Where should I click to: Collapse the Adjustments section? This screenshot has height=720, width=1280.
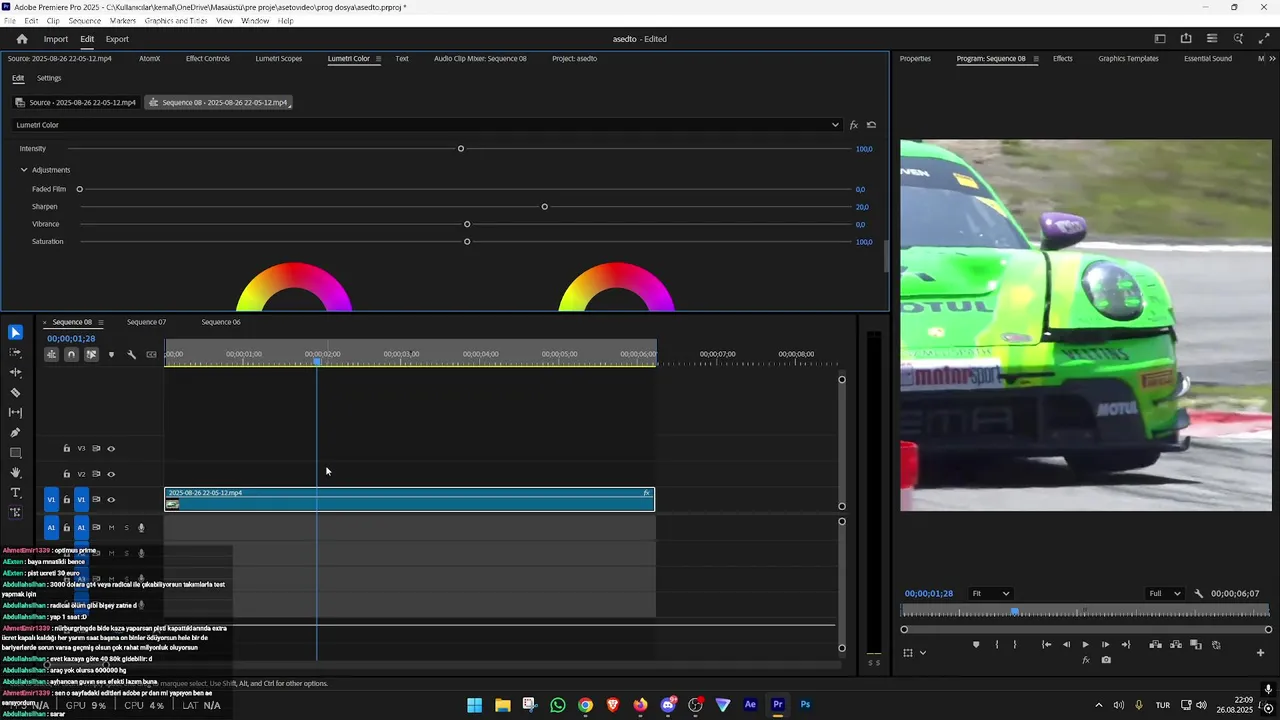[24, 170]
